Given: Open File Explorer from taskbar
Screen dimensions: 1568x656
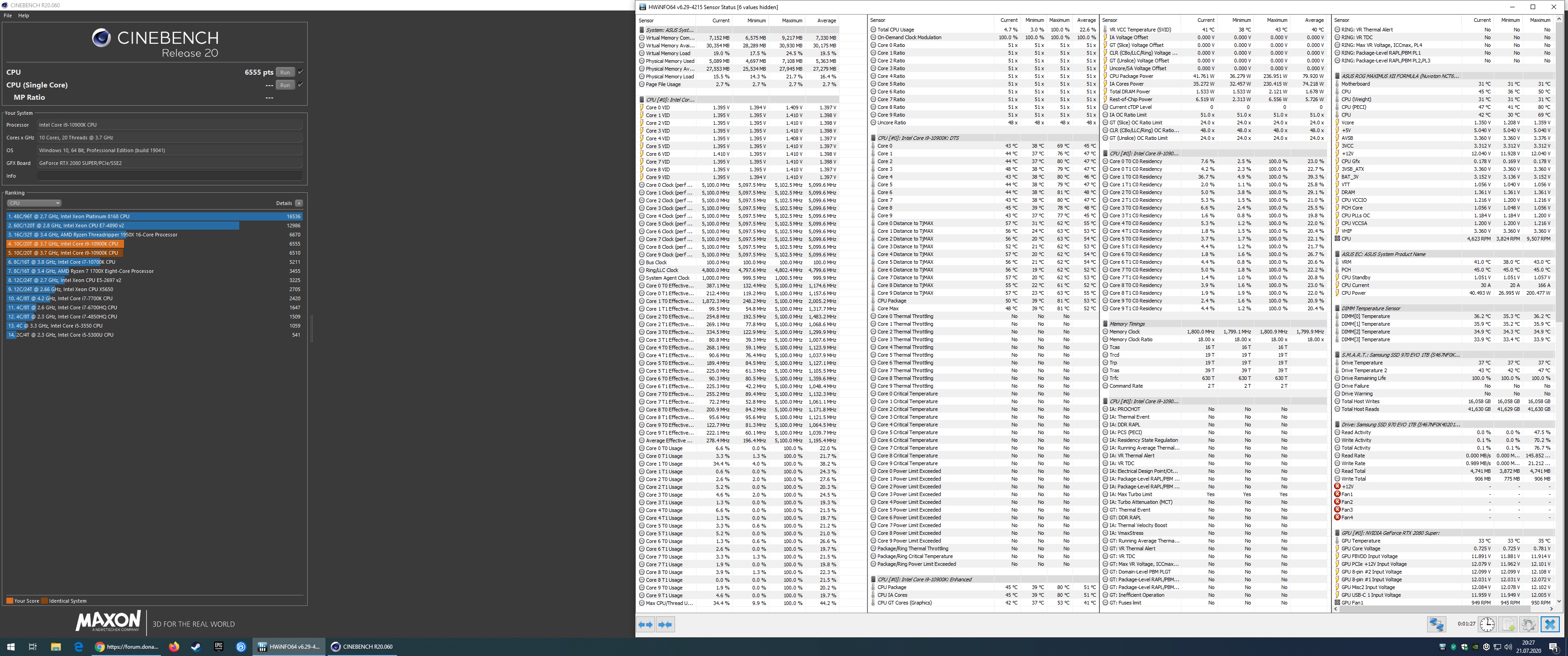Looking at the screenshot, I should [56, 646].
